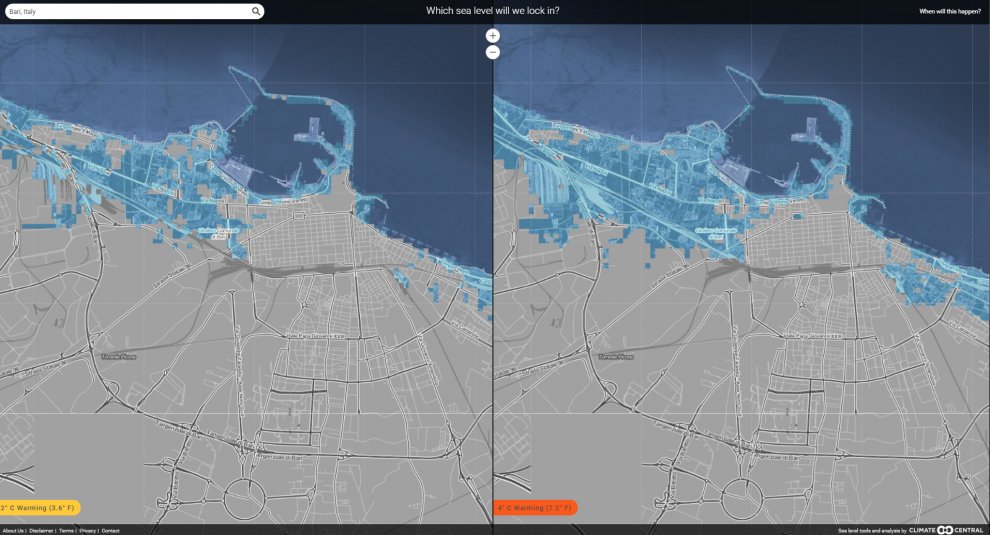Select the 2° C Warming scenario badge
This screenshot has width=990, height=535.
tap(40, 507)
